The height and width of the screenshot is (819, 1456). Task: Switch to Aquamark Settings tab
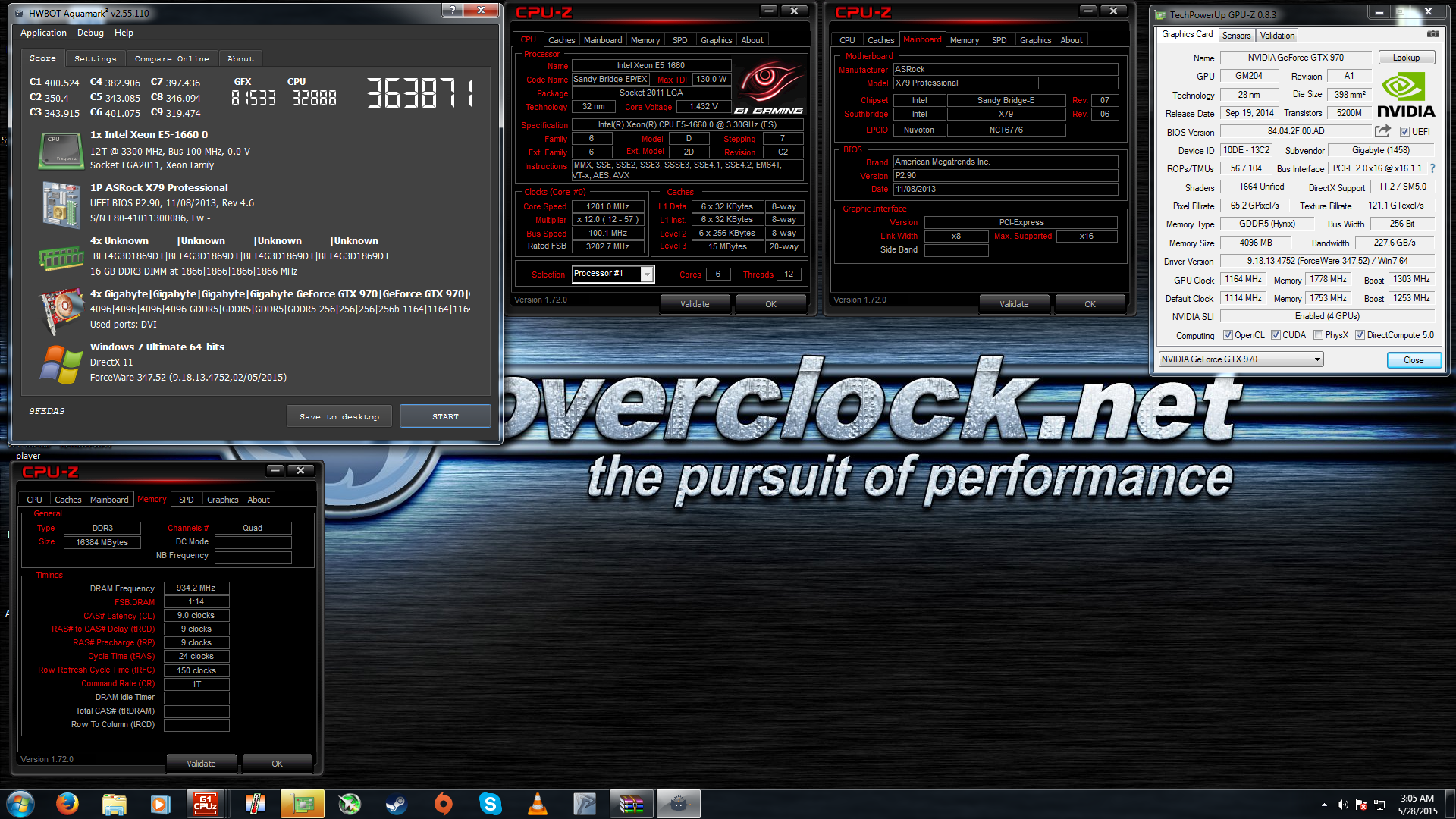tap(96, 58)
